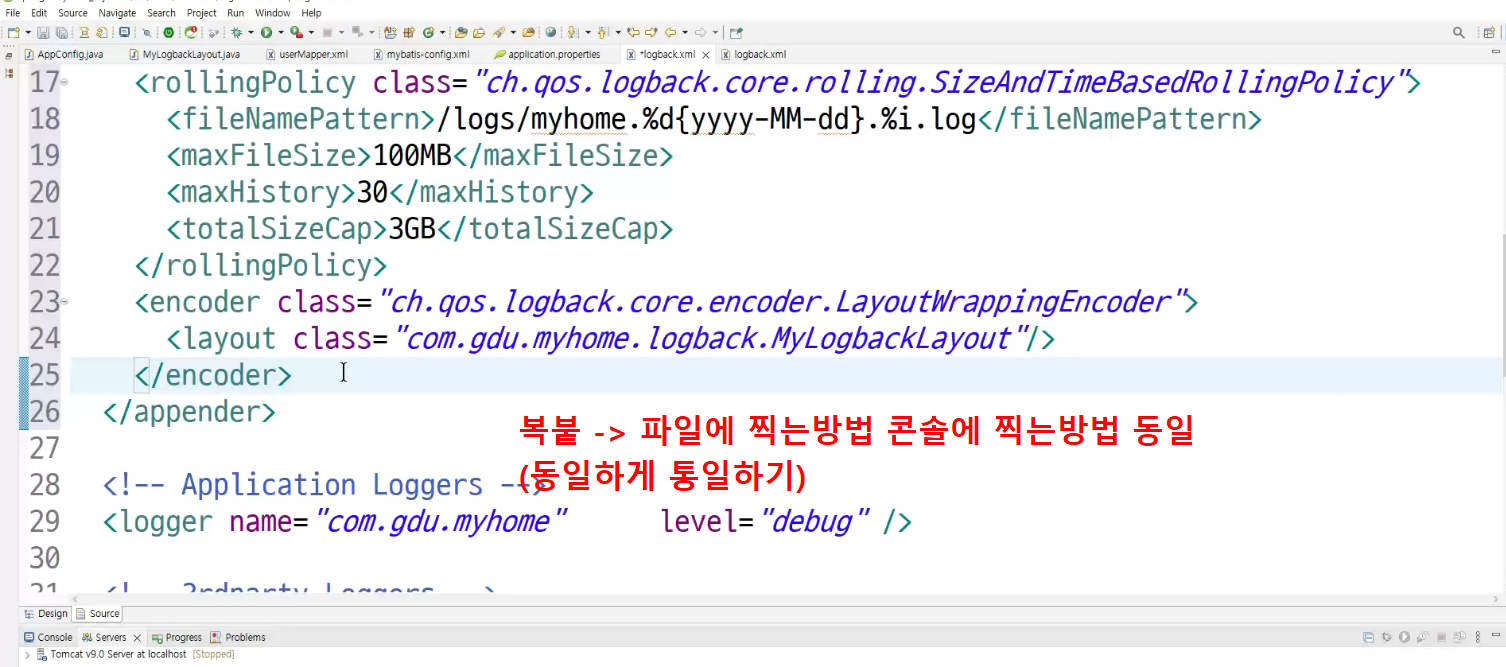Click the Last Edit Location icon

pos(633,32)
